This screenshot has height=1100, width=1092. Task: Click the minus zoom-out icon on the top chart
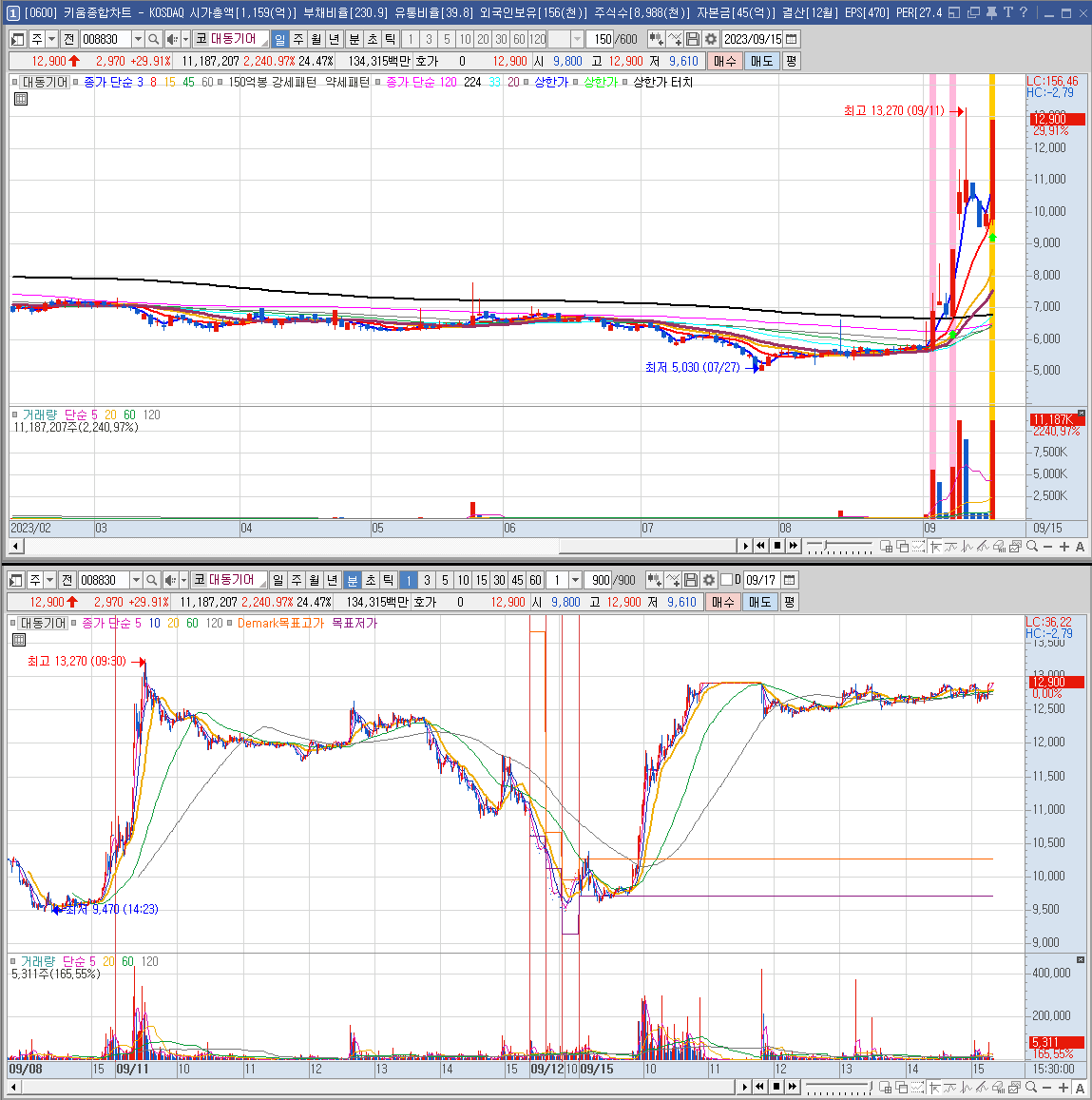pos(1048,547)
